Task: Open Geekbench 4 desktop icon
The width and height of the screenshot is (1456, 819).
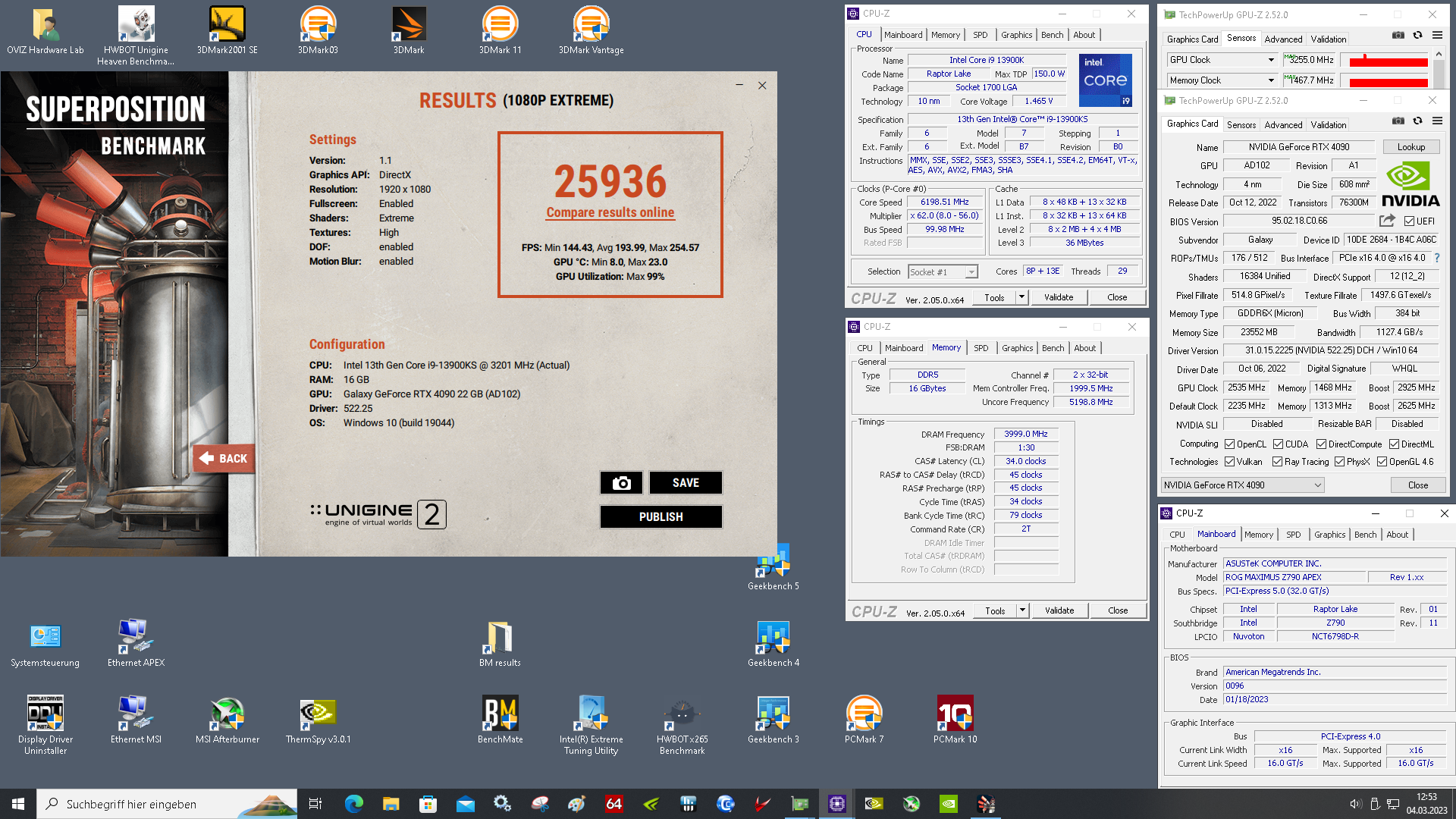Action: (773, 644)
